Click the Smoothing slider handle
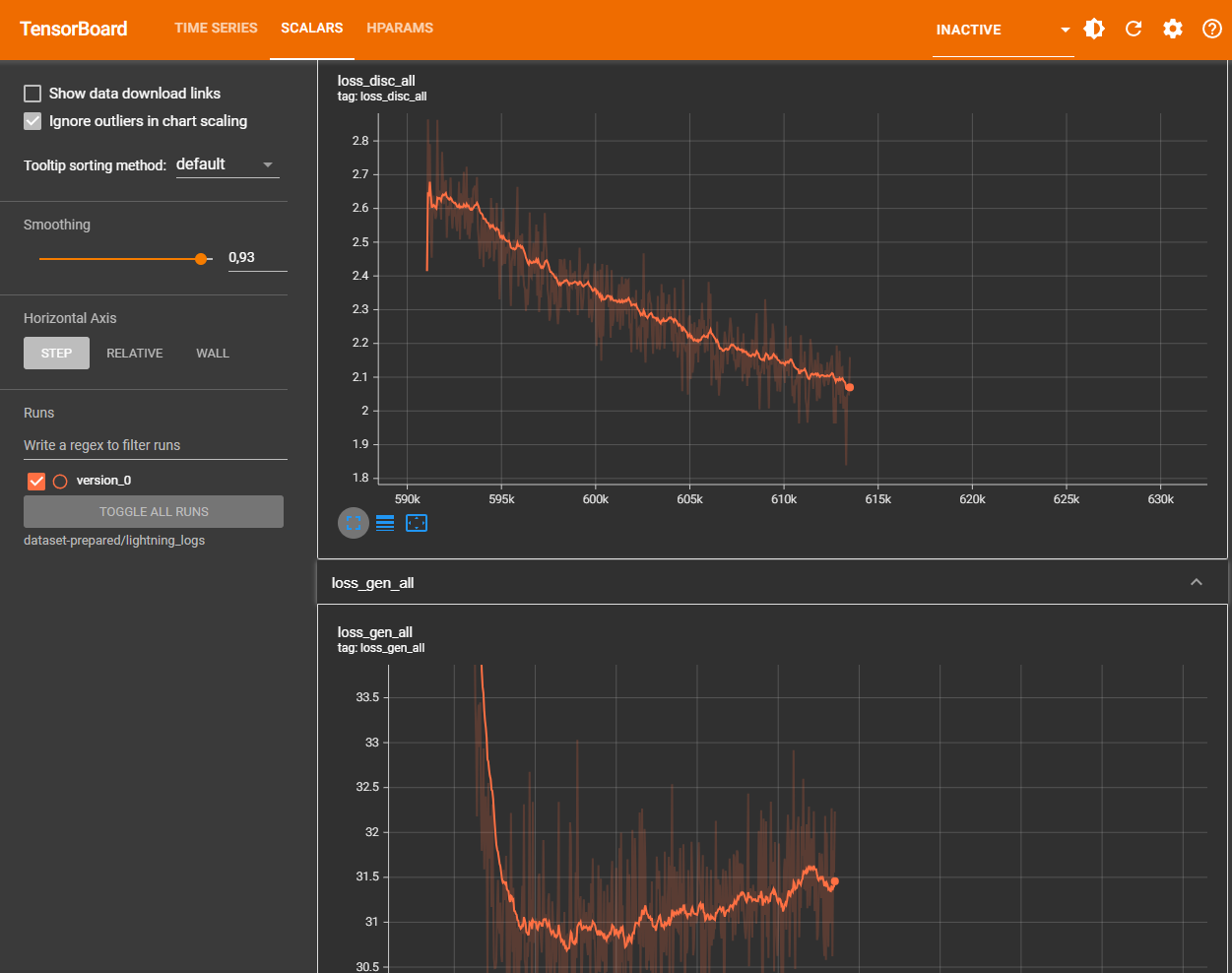The height and width of the screenshot is (973, 1232). (x=202, y=259)
